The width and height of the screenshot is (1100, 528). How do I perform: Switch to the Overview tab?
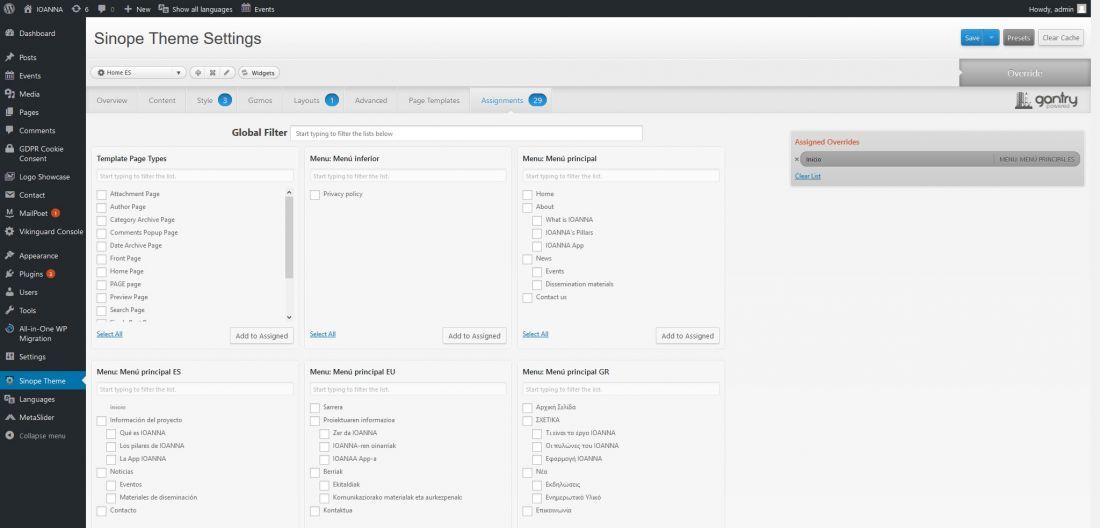[x=112, y=100]
